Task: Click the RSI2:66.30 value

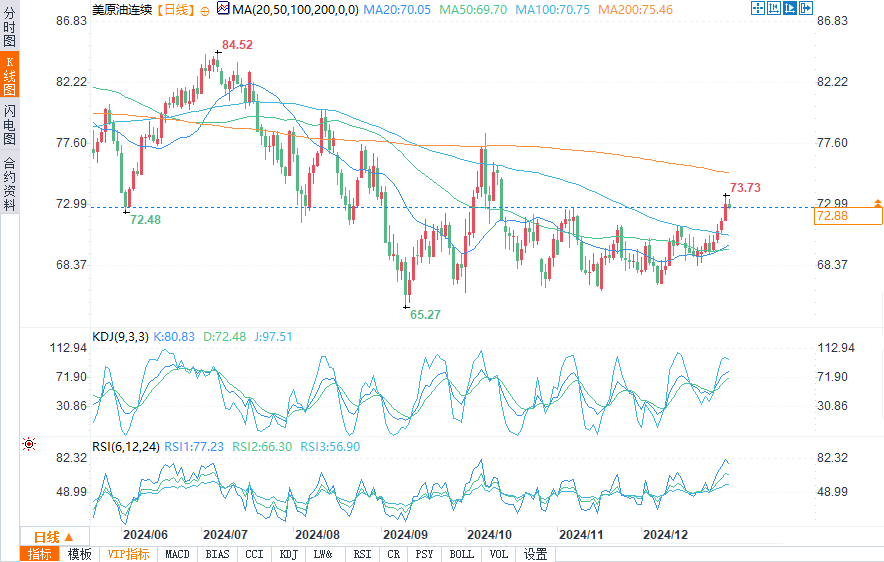Action: point(262,446)
